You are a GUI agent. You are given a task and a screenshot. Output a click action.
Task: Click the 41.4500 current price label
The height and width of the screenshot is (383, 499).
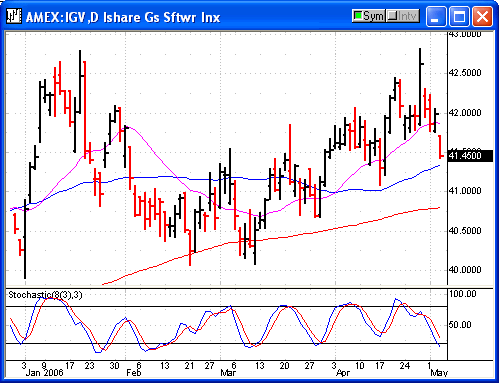click(x=470, y=156)
